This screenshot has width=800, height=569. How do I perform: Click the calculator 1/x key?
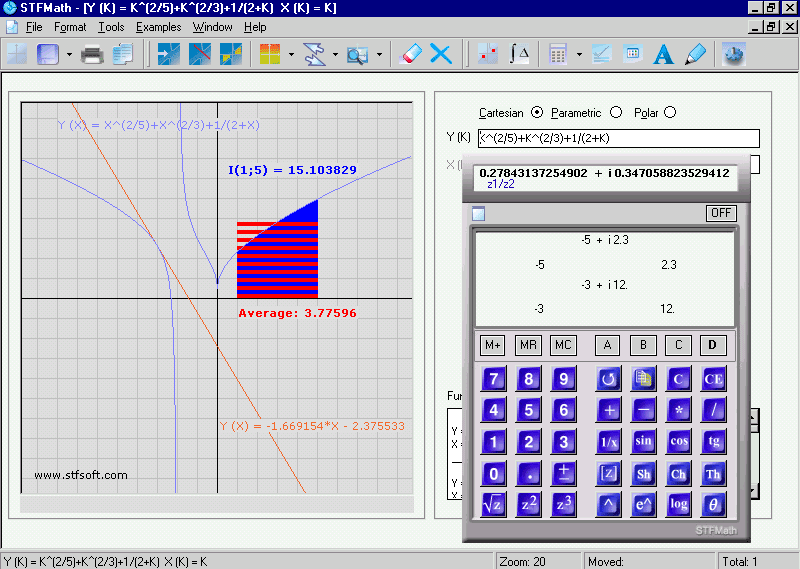tap(608, 441)
